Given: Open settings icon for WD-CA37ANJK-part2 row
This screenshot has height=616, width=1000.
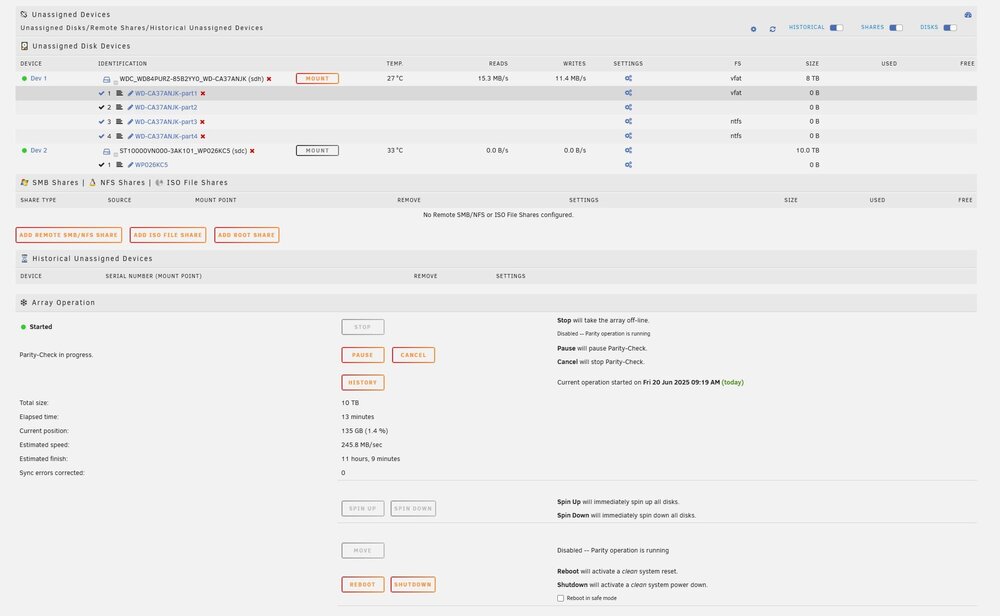Looking at the screenshot, I should 628,107.
